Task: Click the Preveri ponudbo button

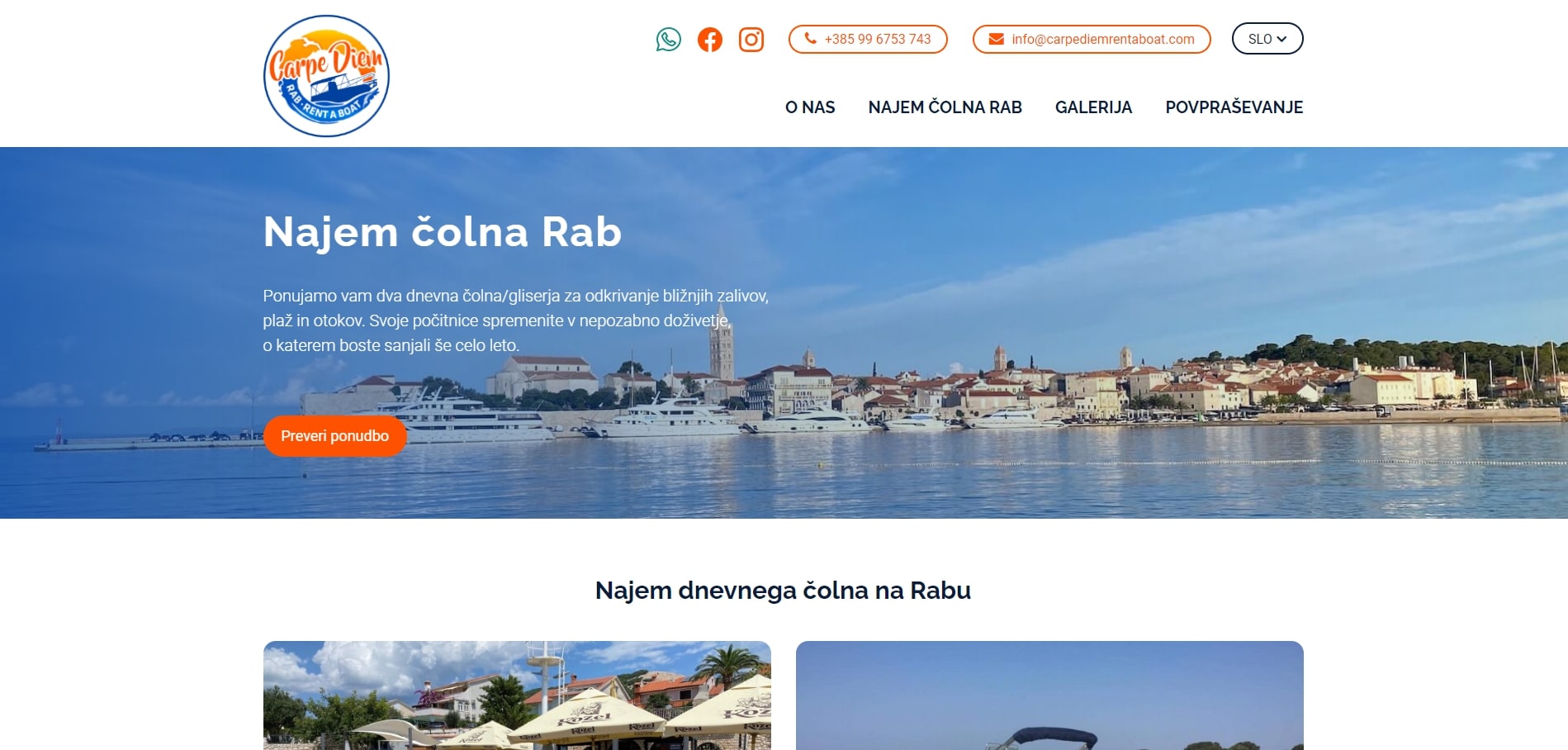Action: click(x=335, y=436)
